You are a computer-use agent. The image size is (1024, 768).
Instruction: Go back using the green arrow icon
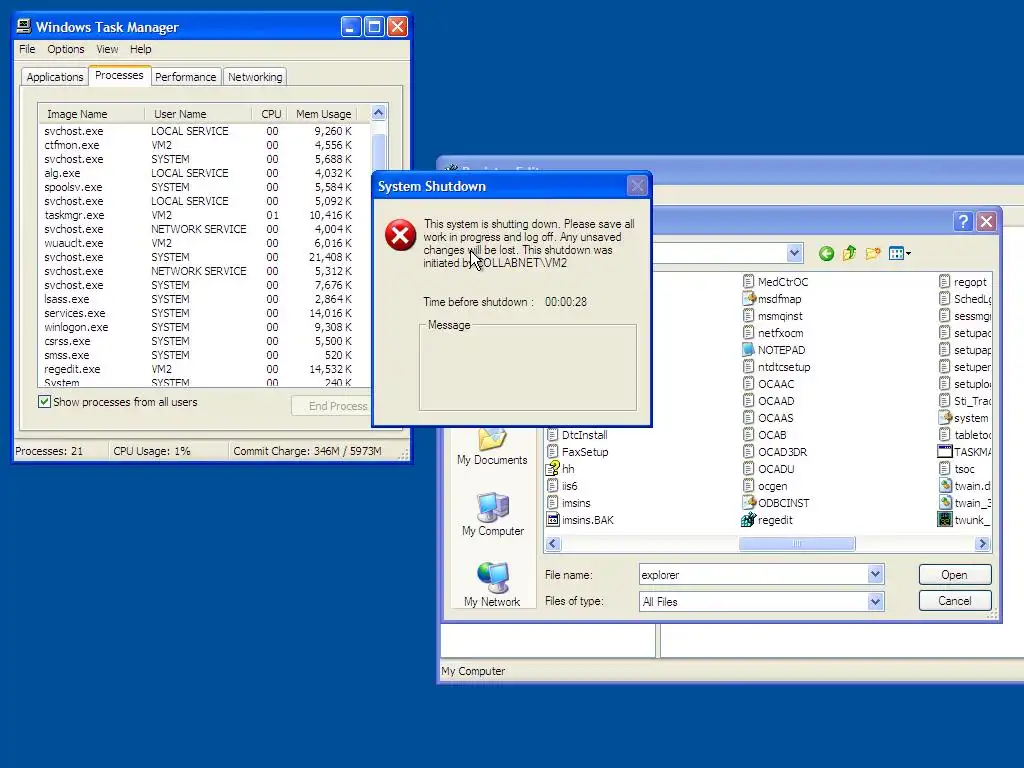pyautogui.click(x=826, y=253)
